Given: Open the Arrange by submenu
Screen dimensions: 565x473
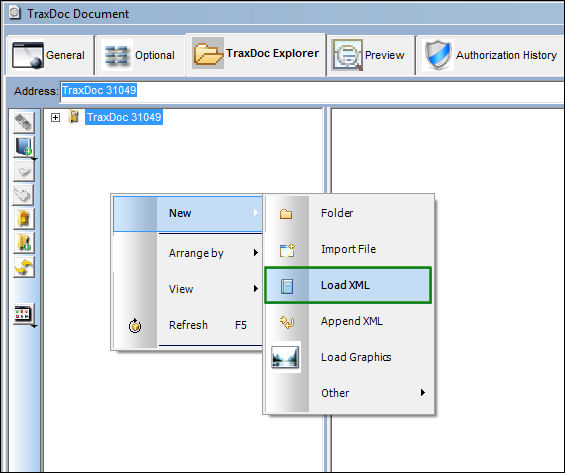Looking at the screenshot, I should pos(188,253).
